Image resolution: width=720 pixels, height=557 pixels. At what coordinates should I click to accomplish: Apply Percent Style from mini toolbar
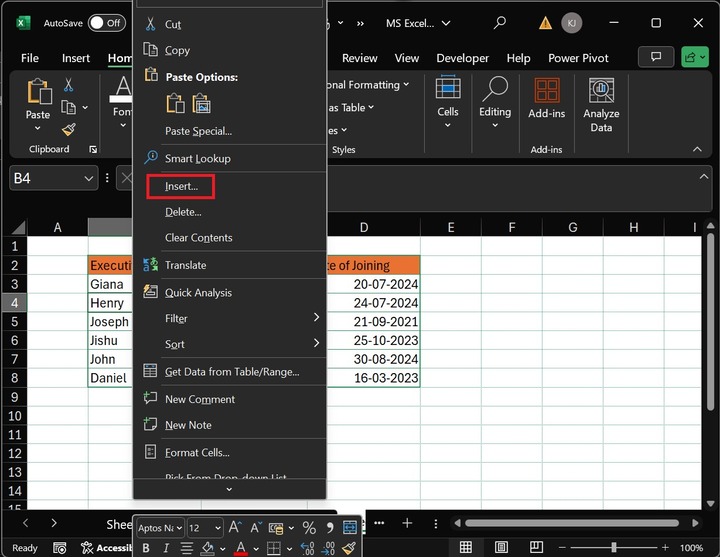pos(309,527)
